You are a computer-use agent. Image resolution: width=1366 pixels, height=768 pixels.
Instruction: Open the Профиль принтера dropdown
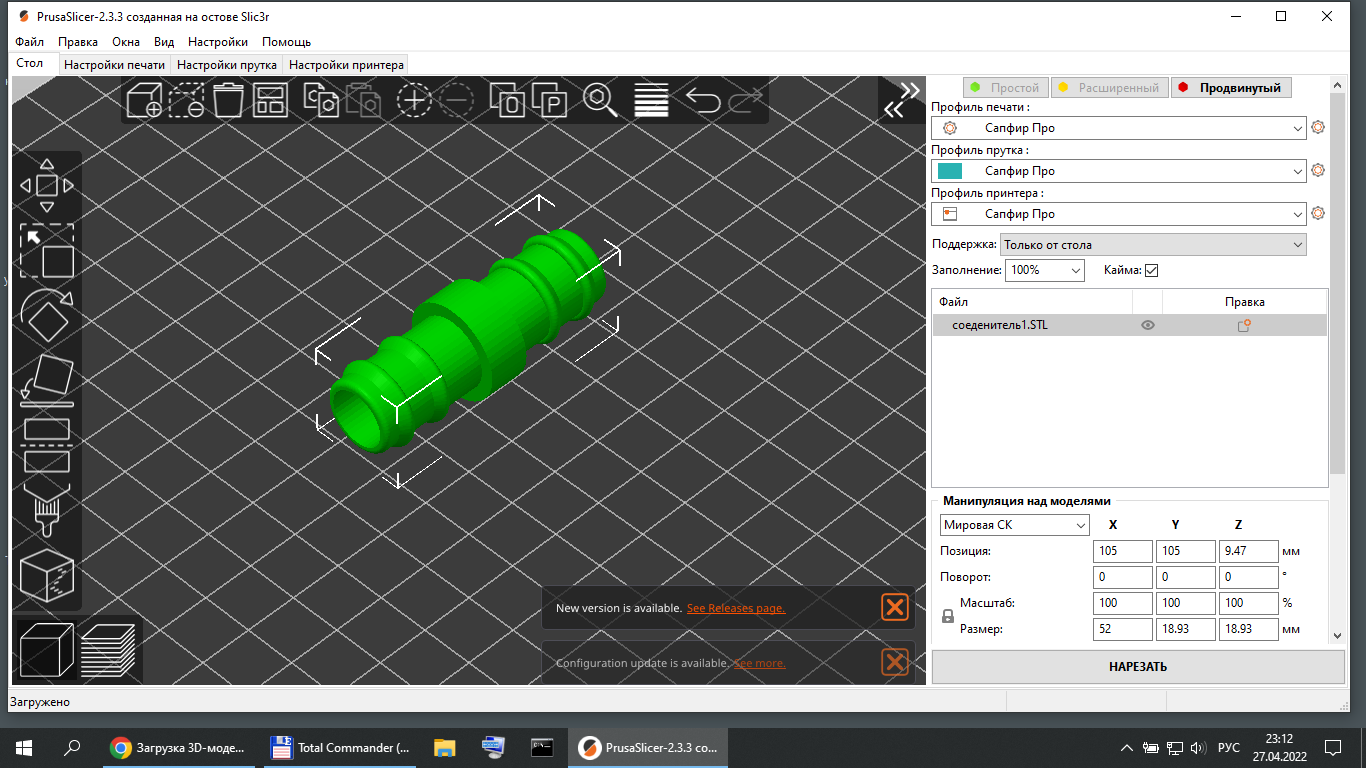(x=1119, y=214)
